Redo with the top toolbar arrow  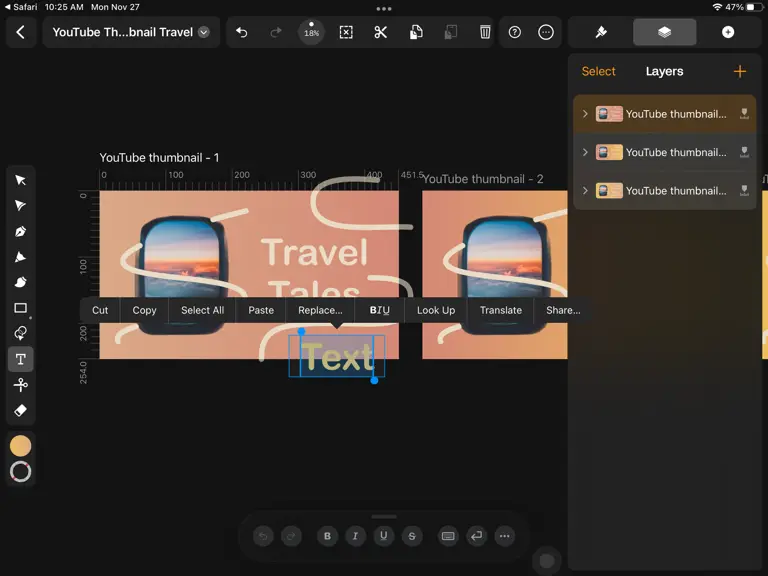click(276, 32)
